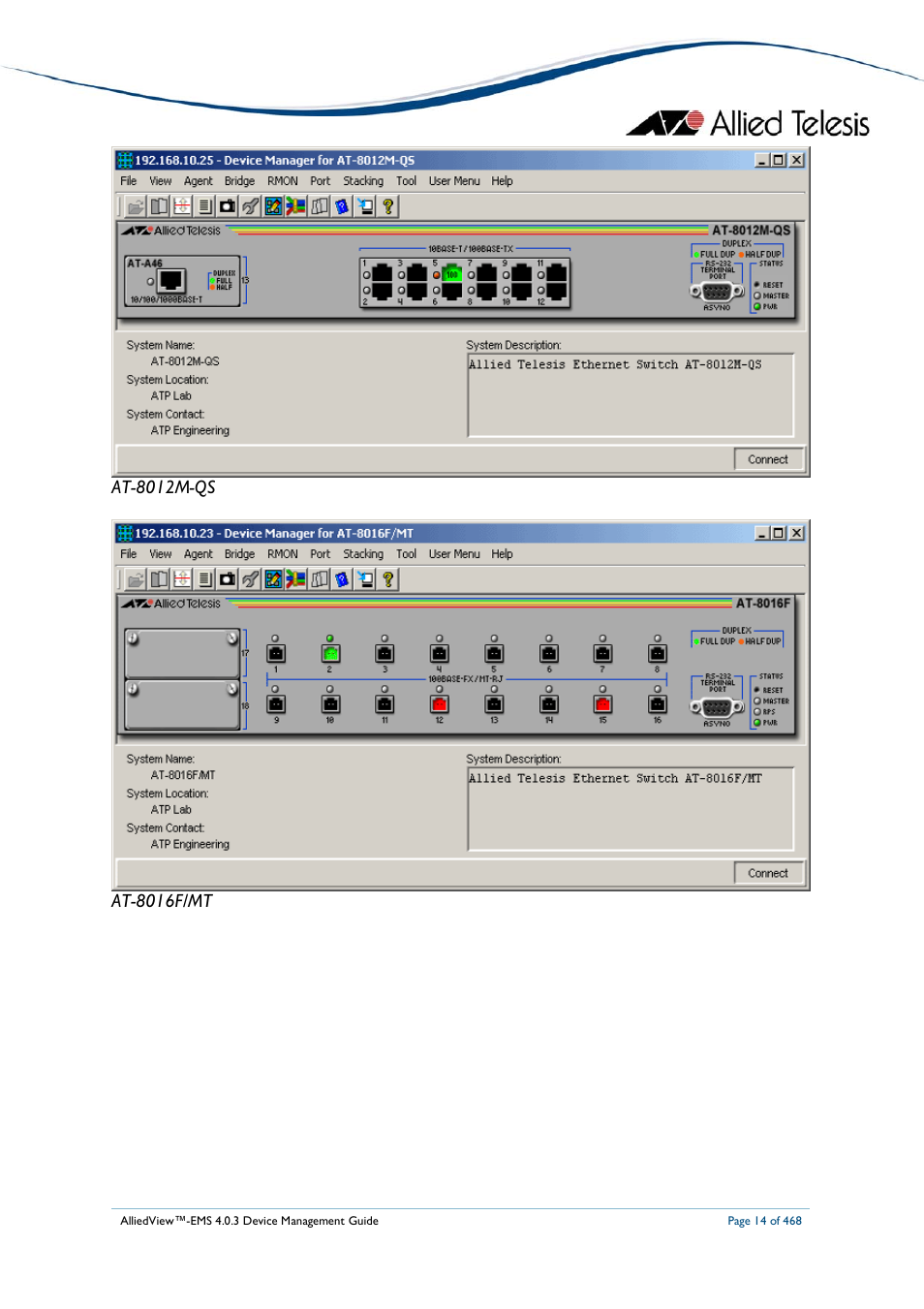Click the blue chart icon in the AT-8012M-QS toolbar
This screenshot has height=1309, width=924.
pos(273,206)
